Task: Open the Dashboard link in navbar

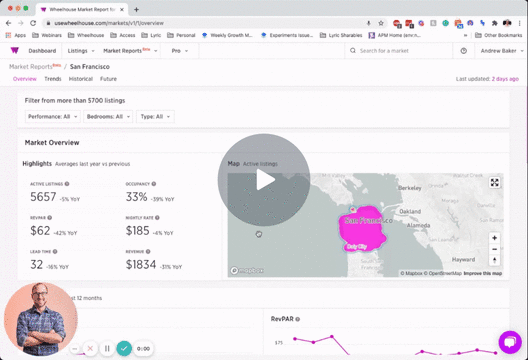Action: tap(42, 51)
